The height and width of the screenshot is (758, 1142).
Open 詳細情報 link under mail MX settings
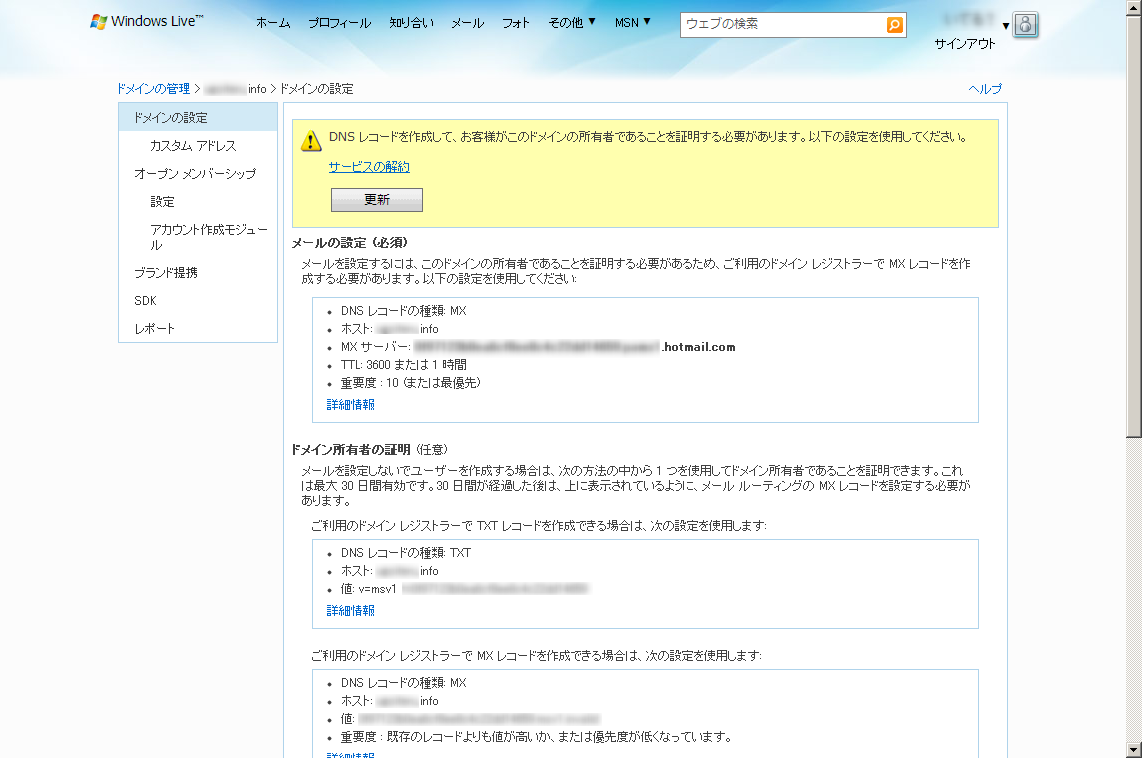coord(350,404)
